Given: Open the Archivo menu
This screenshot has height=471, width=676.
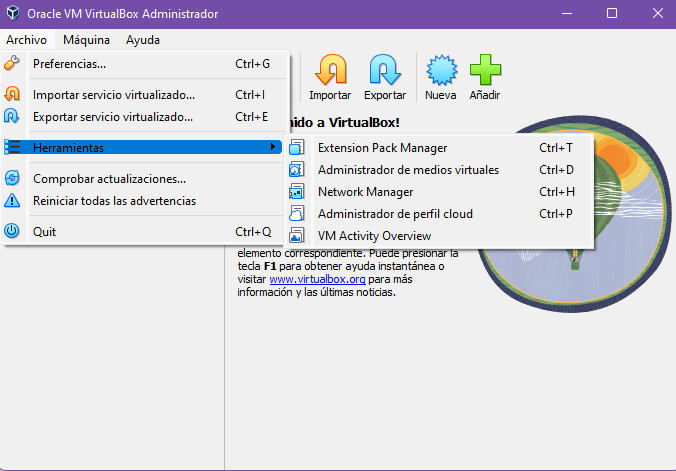Looking at the screenshot, I should coord(27,40).
